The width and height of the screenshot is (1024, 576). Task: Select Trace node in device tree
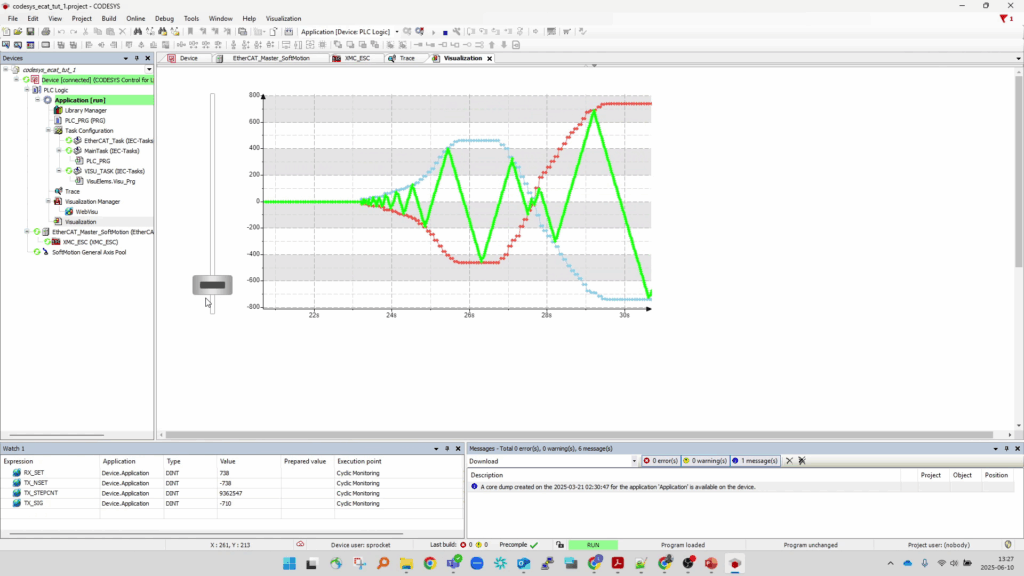click(72, 191)
